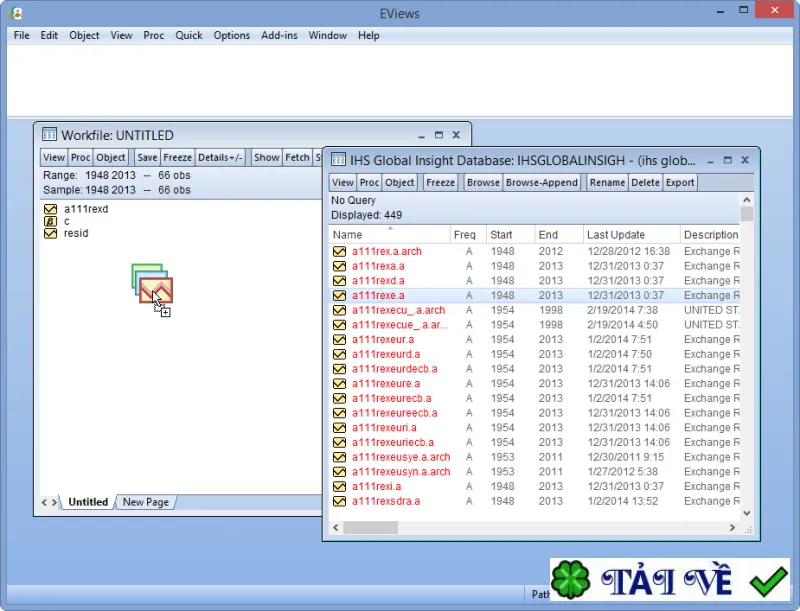This screenshot has width=800, height=611.
Task: Click series icon for a111rexeuri.a
Action: [339, 428]
